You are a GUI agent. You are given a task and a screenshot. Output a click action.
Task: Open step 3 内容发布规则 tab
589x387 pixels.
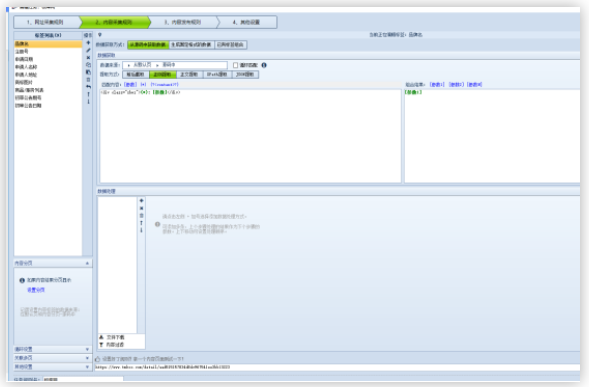(183, 22)
